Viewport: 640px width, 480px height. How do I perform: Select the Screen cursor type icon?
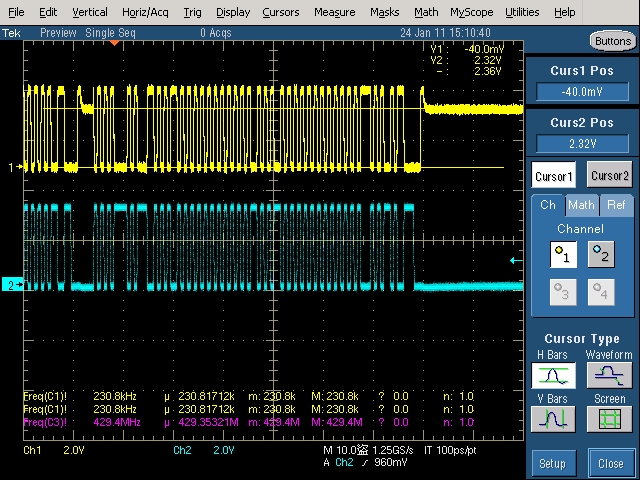coord(609,419)
